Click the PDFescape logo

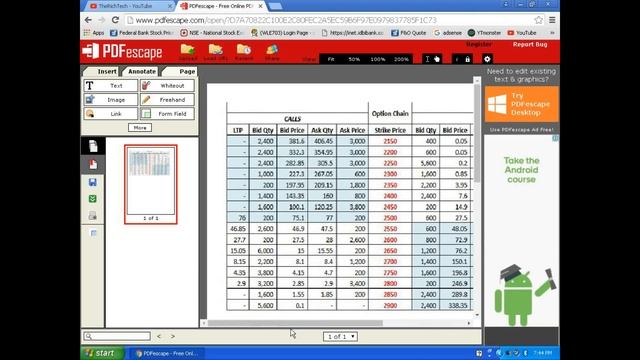[x=122, y=51]
